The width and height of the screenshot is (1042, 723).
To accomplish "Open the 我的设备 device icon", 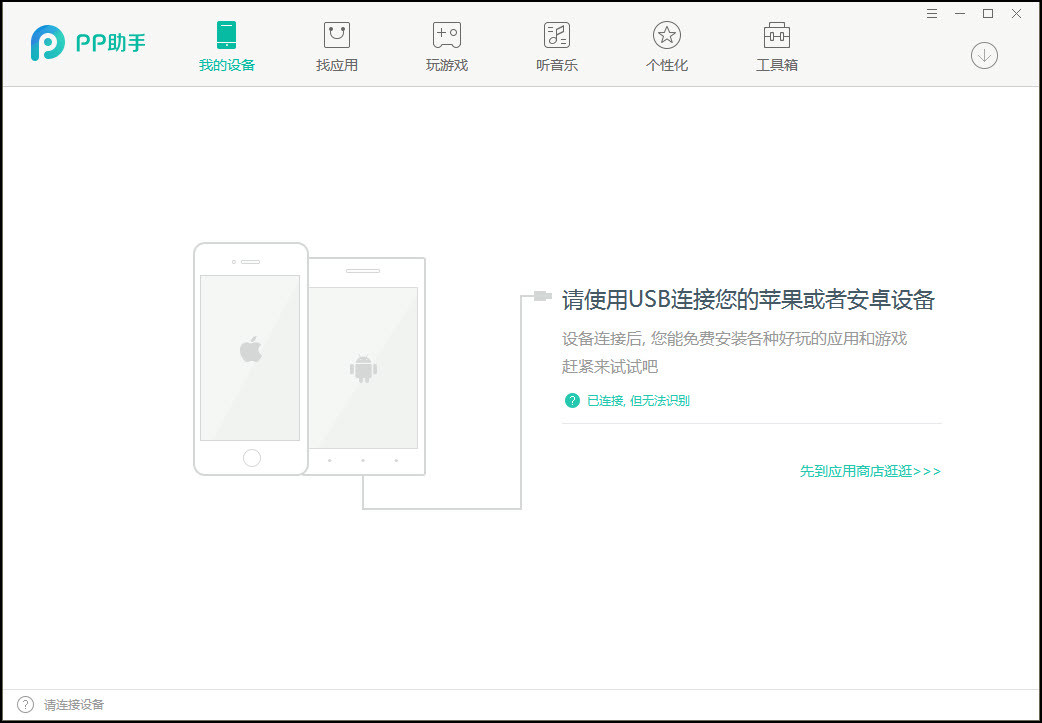I will pos(227,35).
